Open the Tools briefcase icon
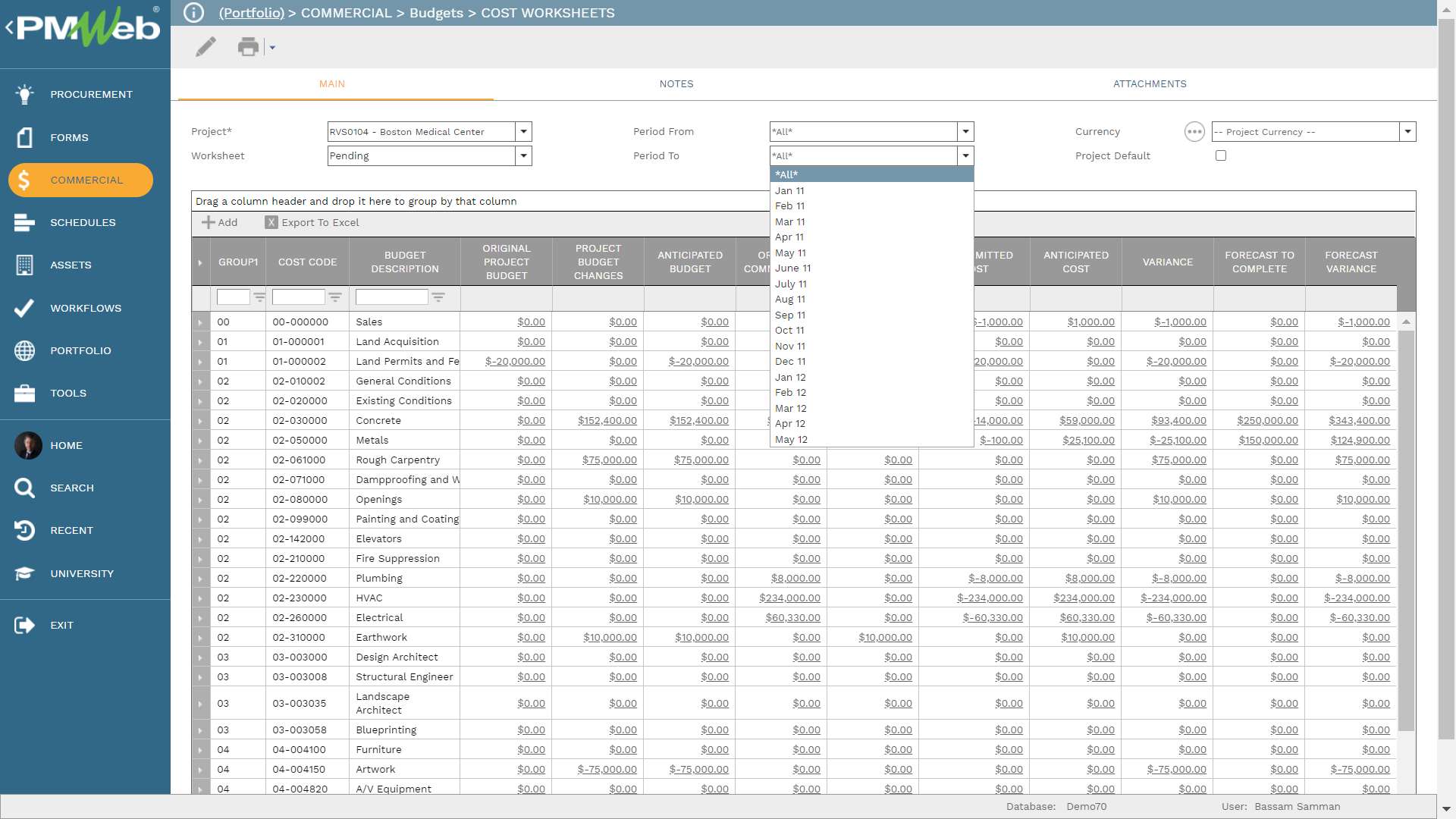The width and height of the screenshot is (1456, 819). tap(24, 393)
